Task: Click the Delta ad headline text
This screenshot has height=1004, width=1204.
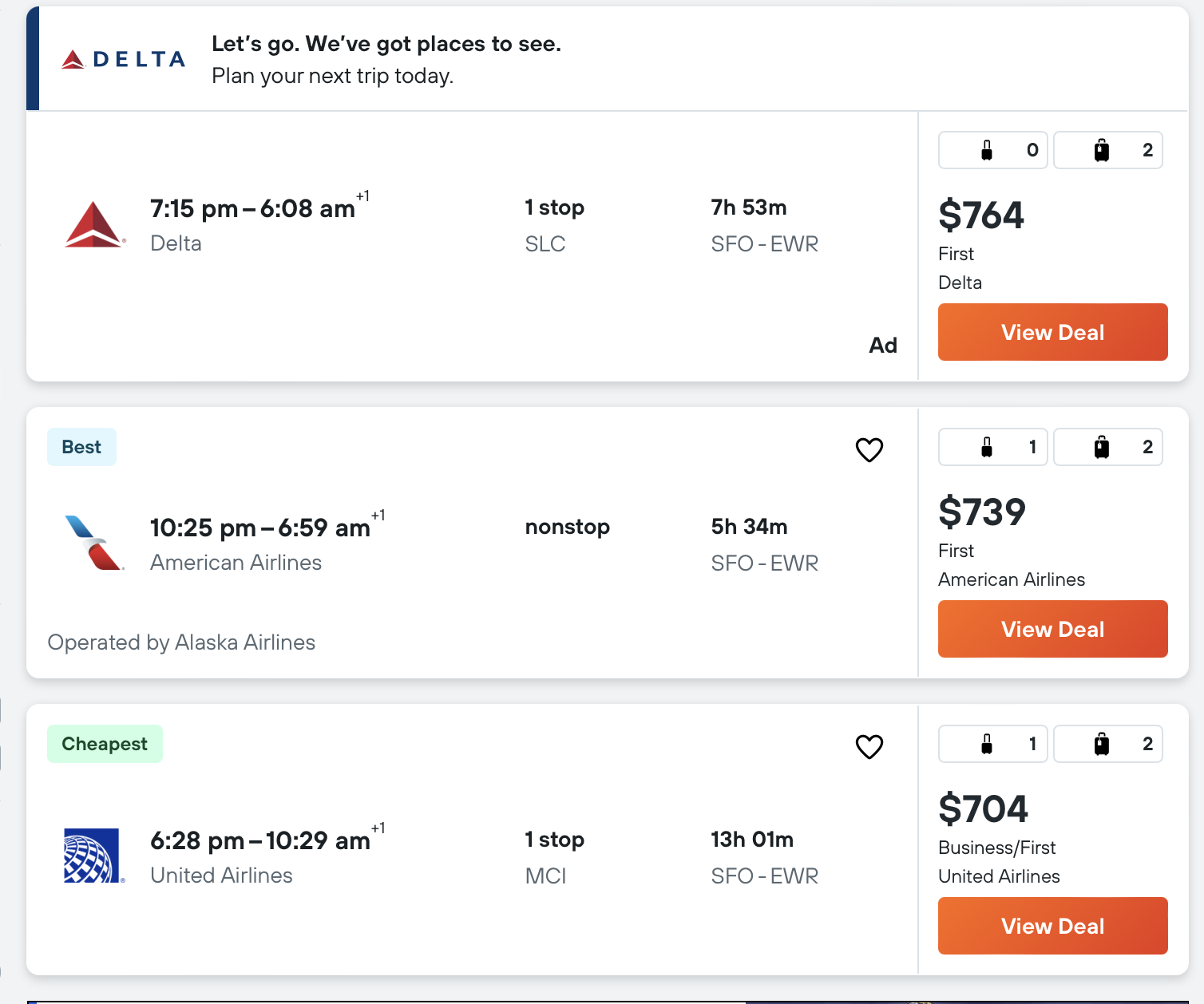Action: pos(386,44)
